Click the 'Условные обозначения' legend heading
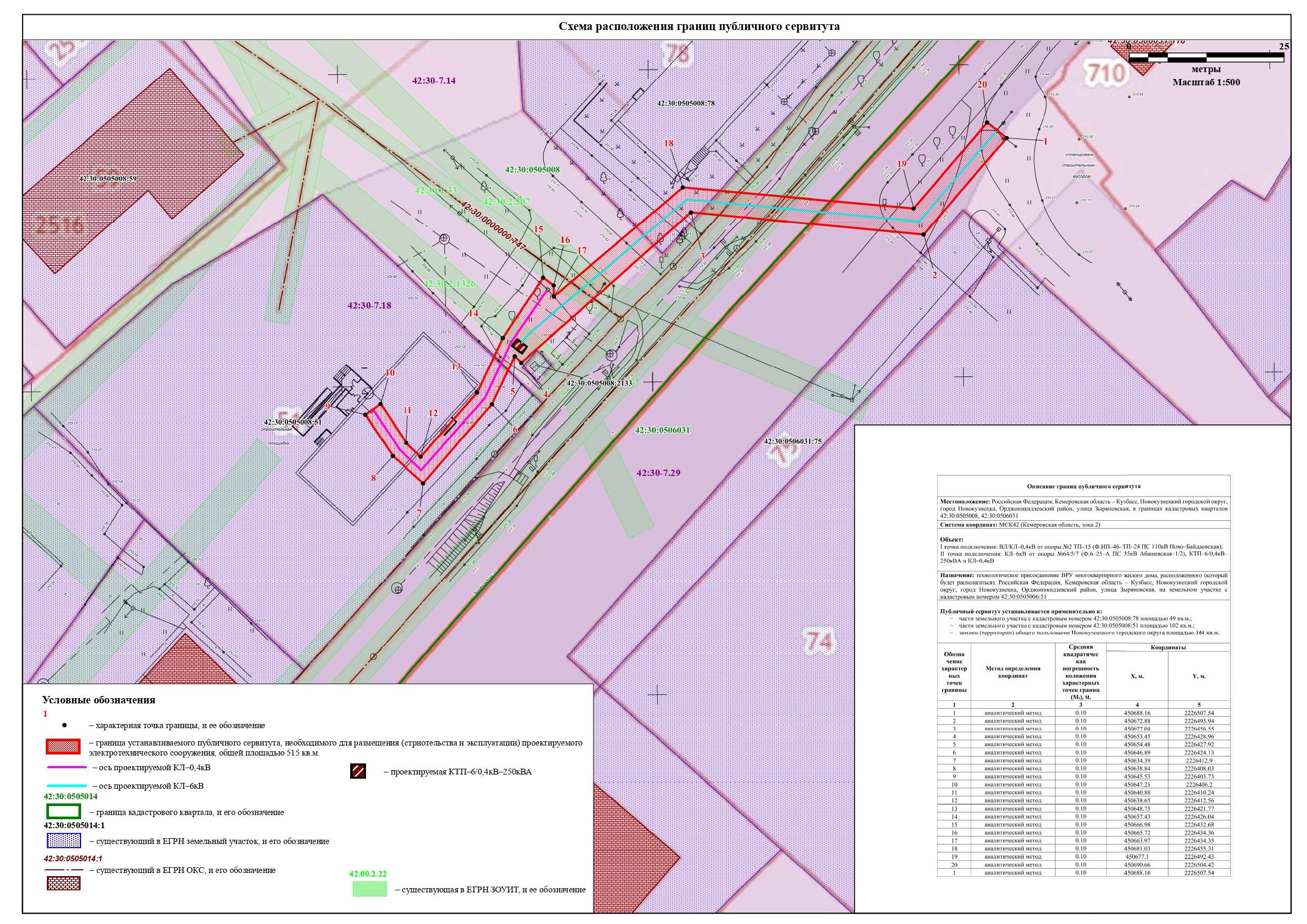The height and width of the screenshot is (924, 1307). coord(99,700)
